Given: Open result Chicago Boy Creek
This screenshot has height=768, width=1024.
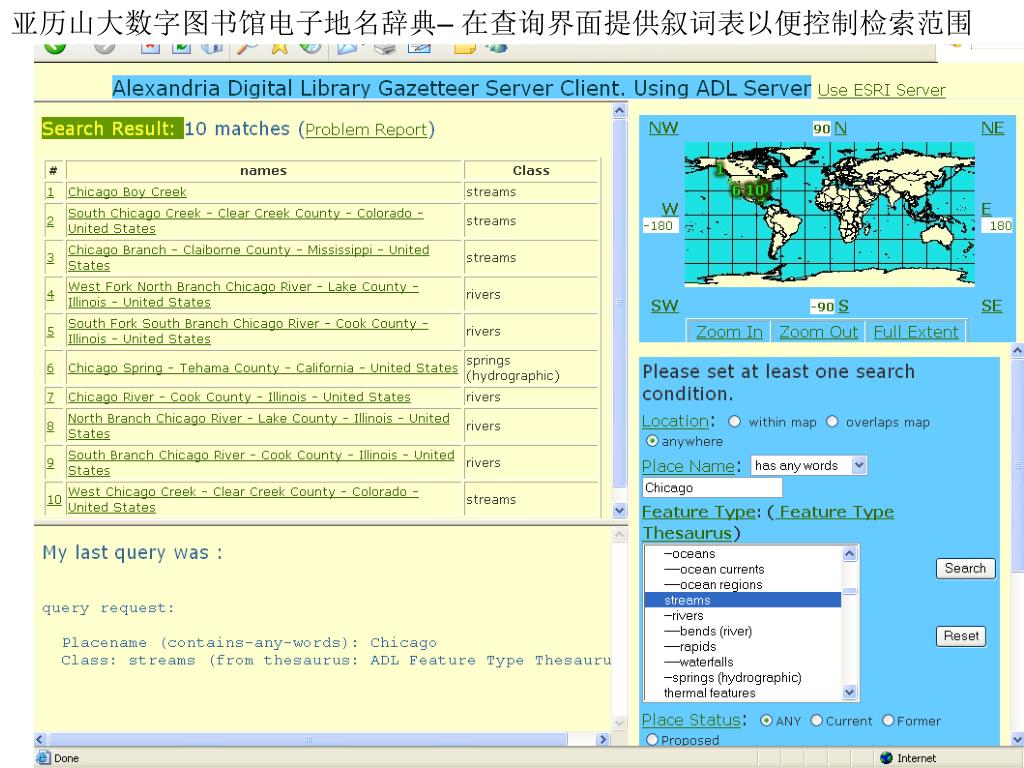Looking at the screenshot, I should pos(127,192).
